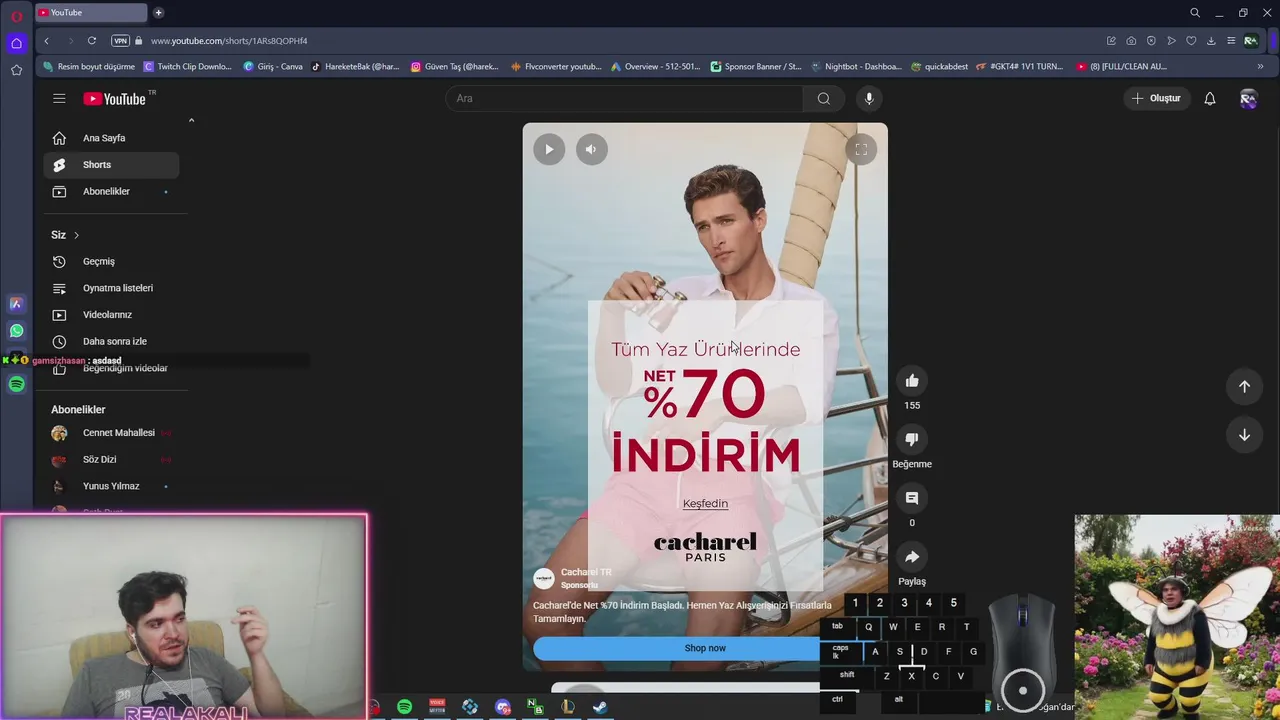The height and width of the screenshot is (720, 1280).
Task: Open Spotify from the taskbar
Action: click(404, 707)
